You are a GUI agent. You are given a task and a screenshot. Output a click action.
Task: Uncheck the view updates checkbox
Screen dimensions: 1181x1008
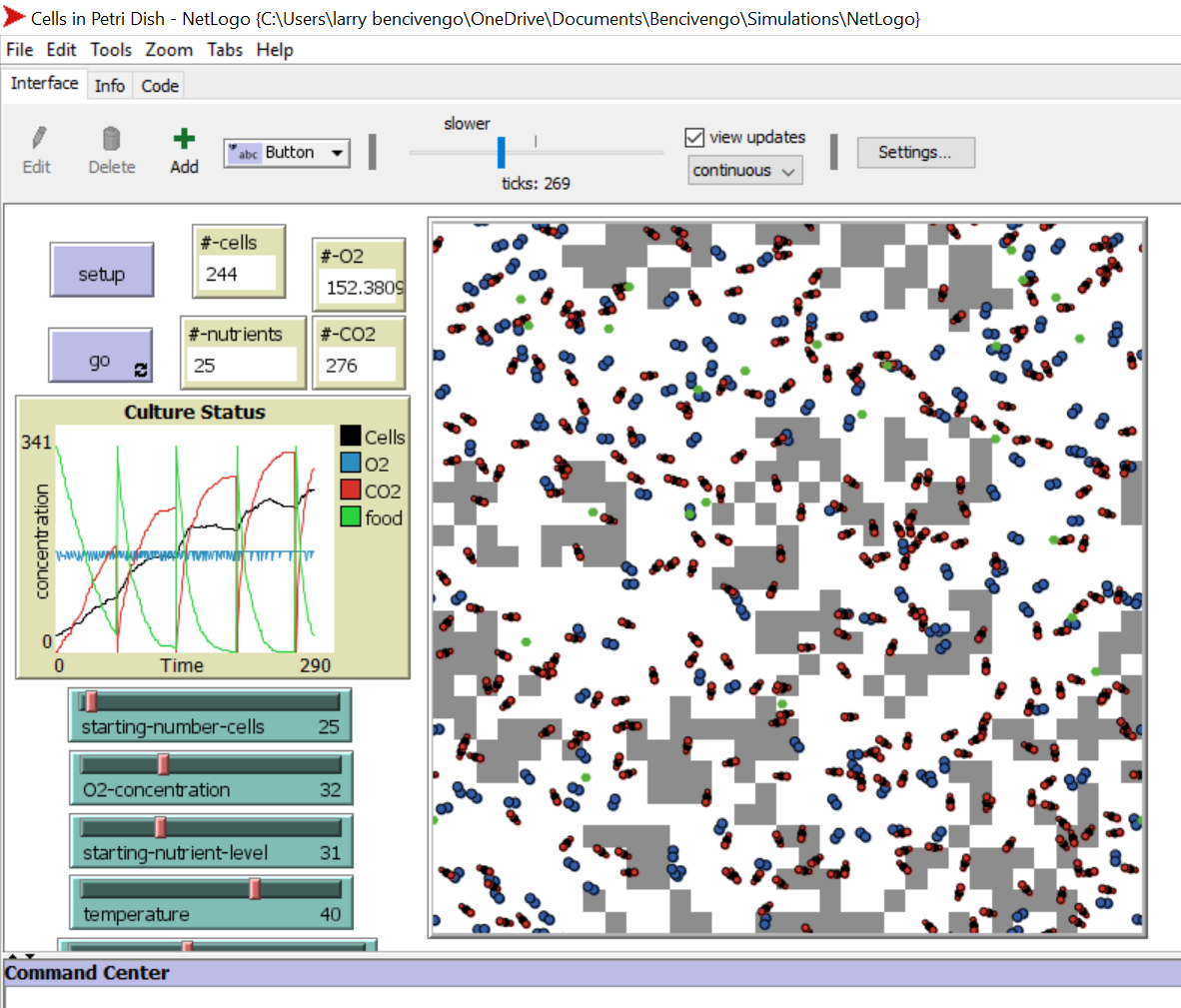click(x=692, y=138)
